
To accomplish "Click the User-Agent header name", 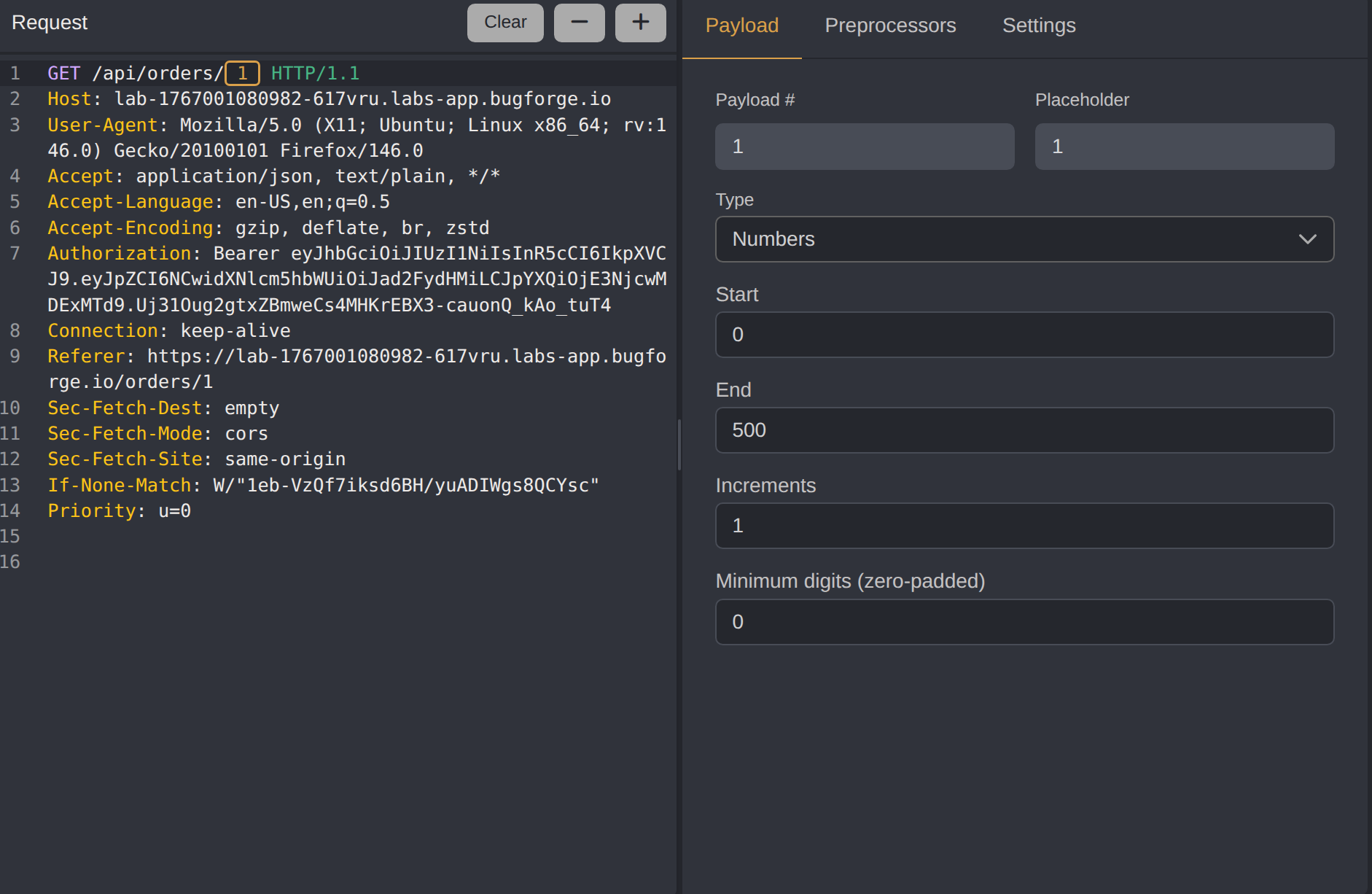I will pos(102,125).
